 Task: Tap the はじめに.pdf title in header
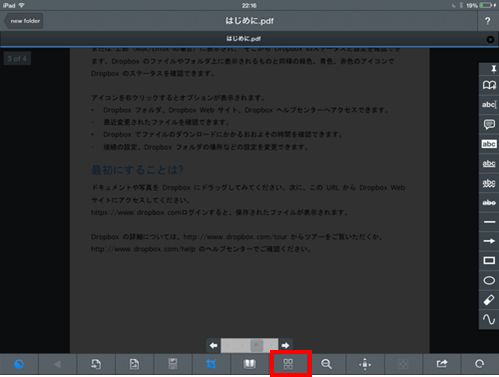tap(249, 21)
